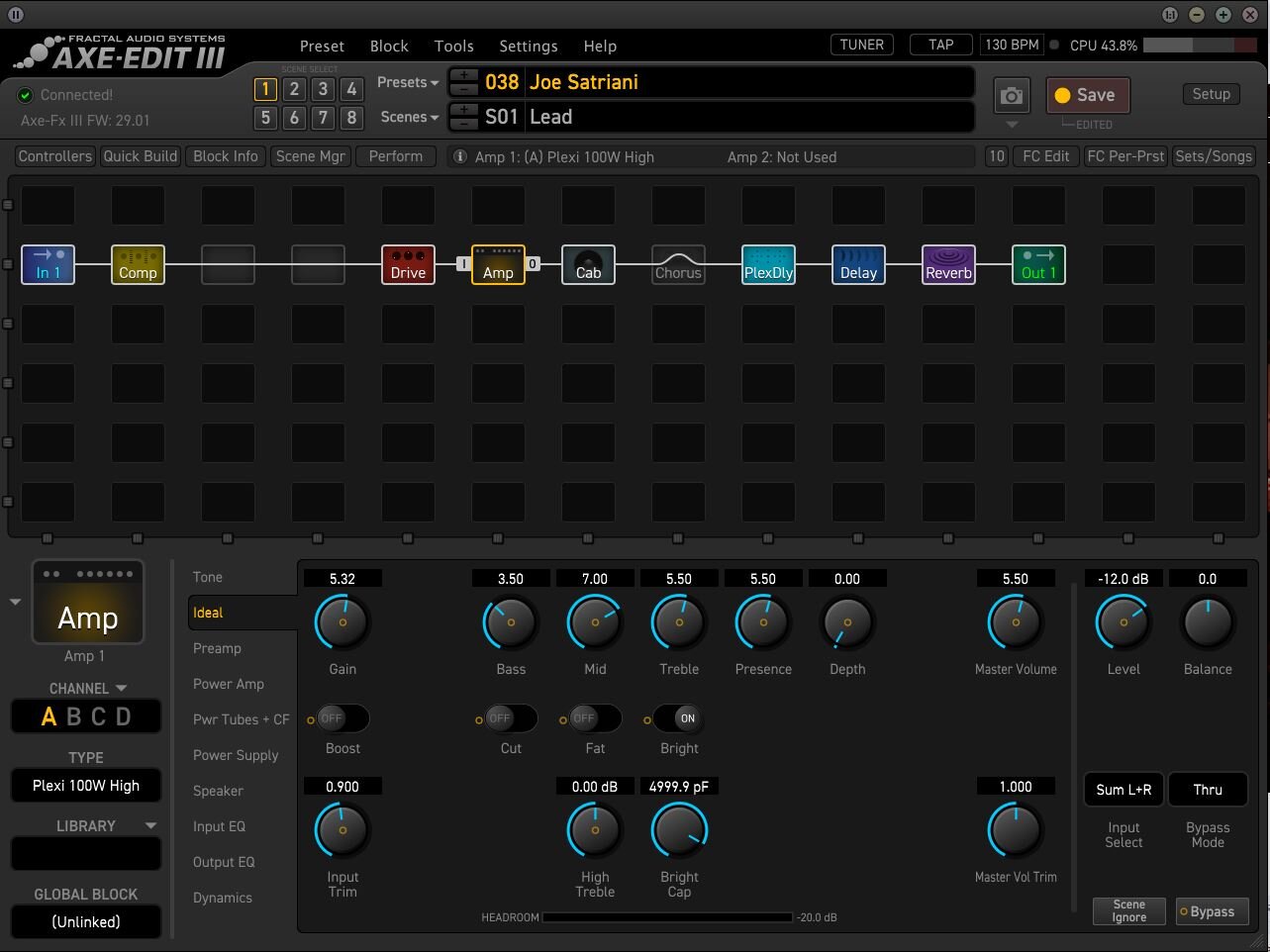This screenshot has width=1270, height=952.
Task: Click the Bass knob
Action: 511,621
